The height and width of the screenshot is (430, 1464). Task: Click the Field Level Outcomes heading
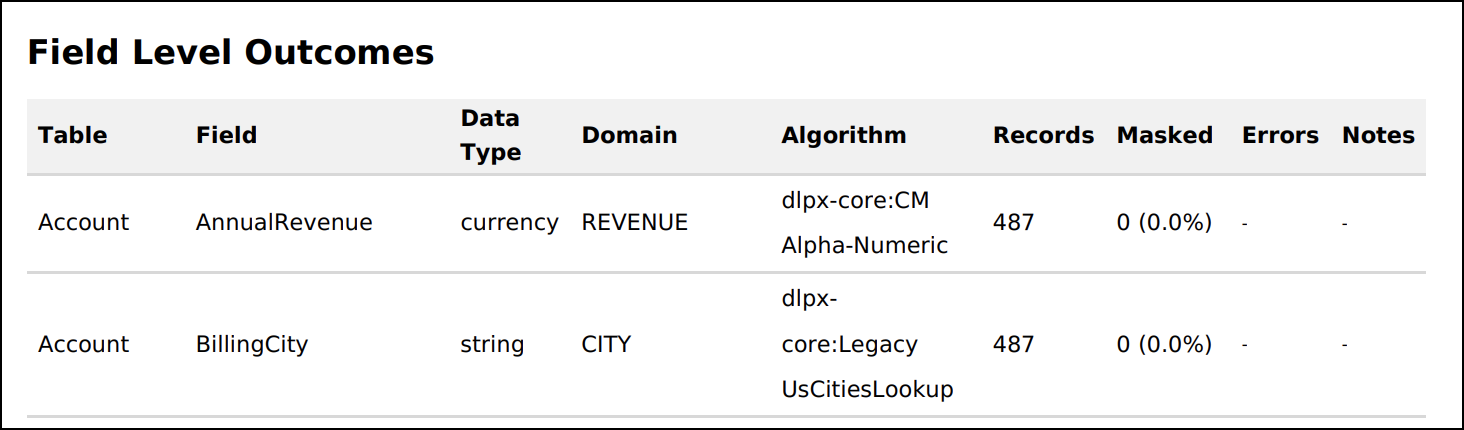230,52
